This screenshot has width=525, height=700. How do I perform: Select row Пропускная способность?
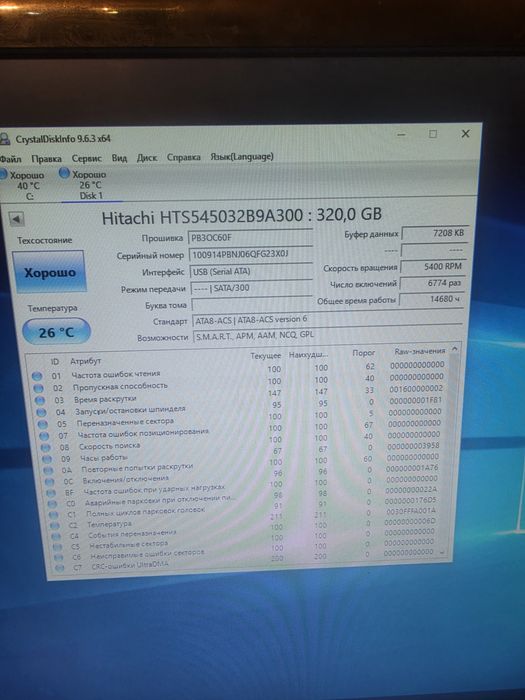coord(239,384)
